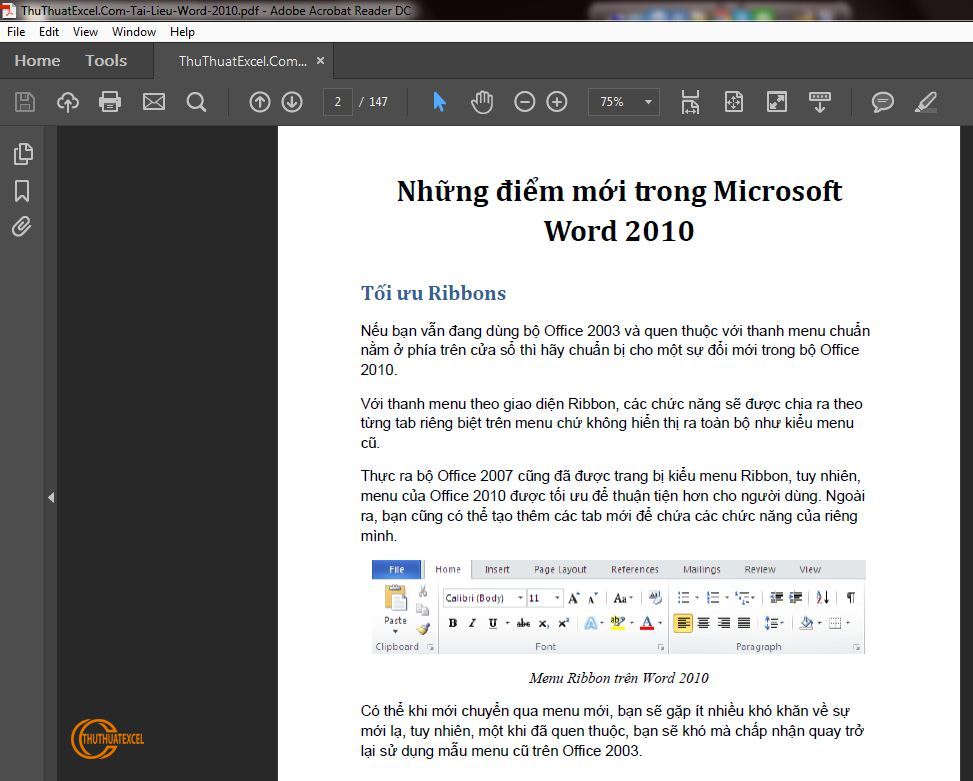973x781 pixels.
Task: Click the Save file icon
Action: pos(25,102)
